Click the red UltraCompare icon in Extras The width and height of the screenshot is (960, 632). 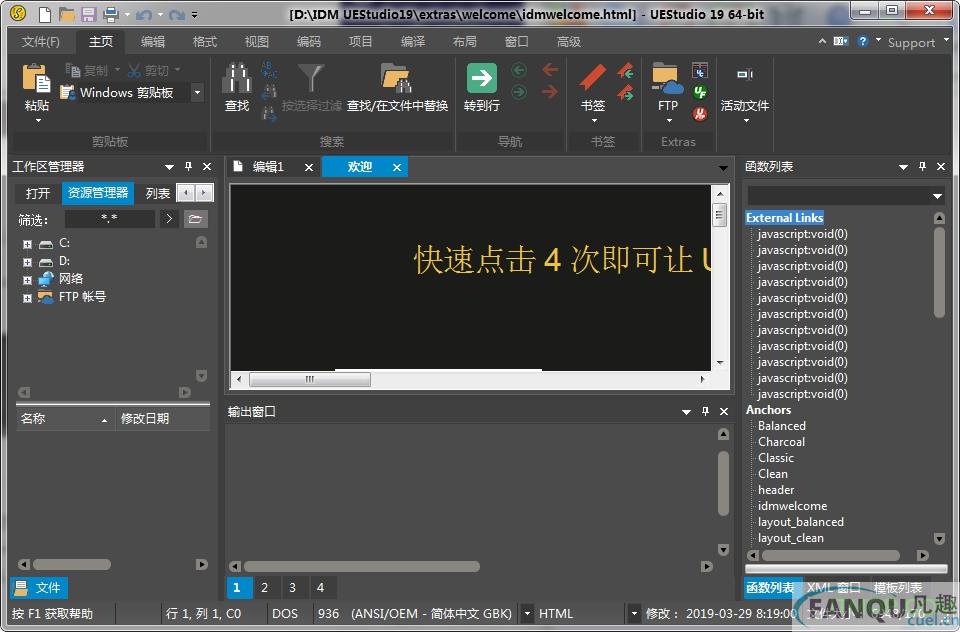[700, 113]
